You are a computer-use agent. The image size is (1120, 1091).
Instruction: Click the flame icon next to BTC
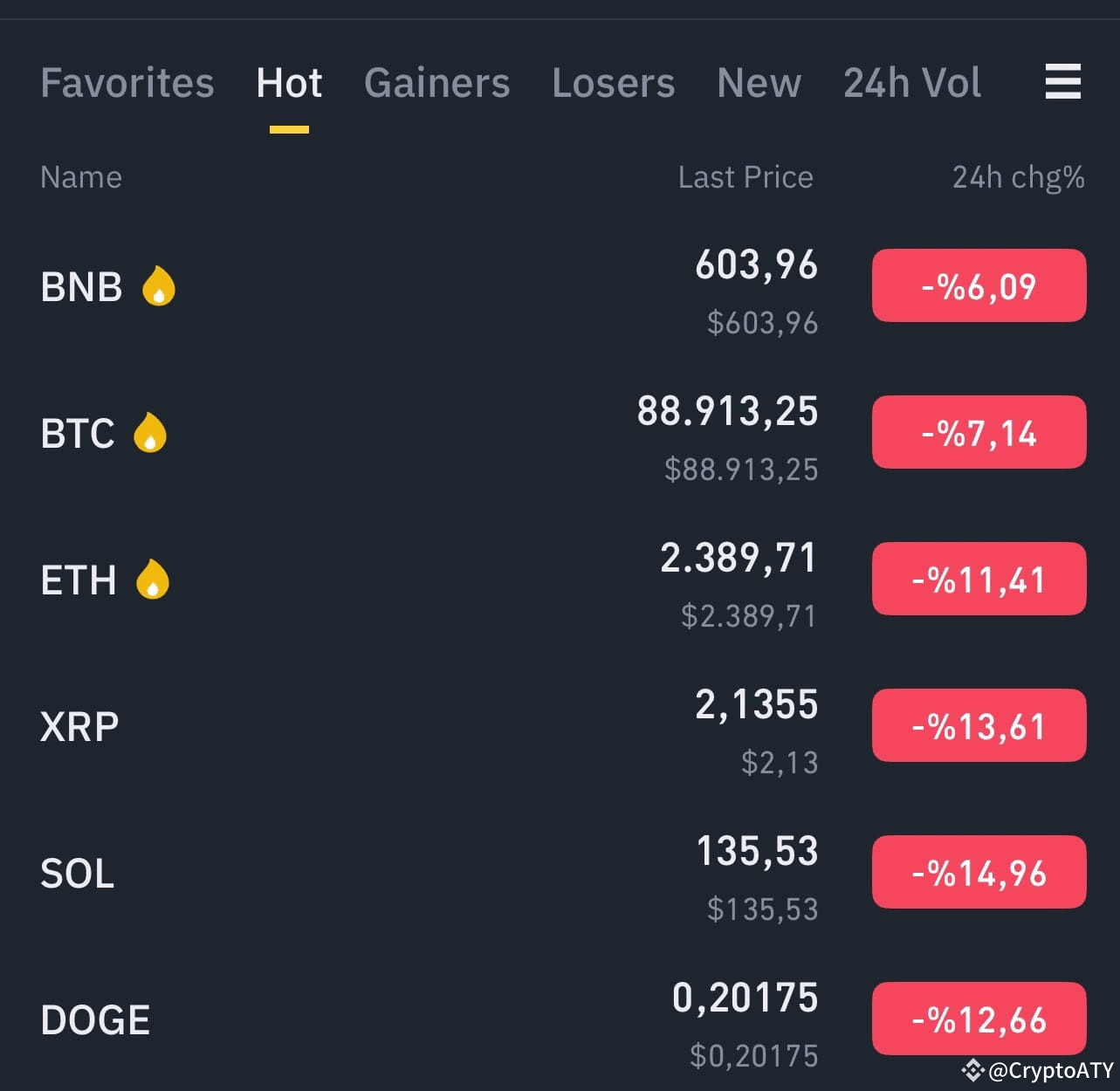[x=150, y=432]
